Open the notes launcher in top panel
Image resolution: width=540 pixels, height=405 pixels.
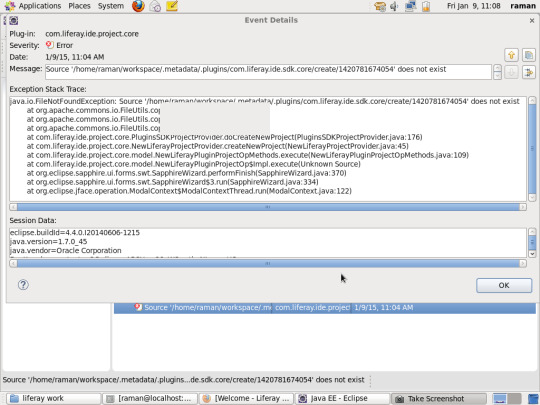(172, 6)
